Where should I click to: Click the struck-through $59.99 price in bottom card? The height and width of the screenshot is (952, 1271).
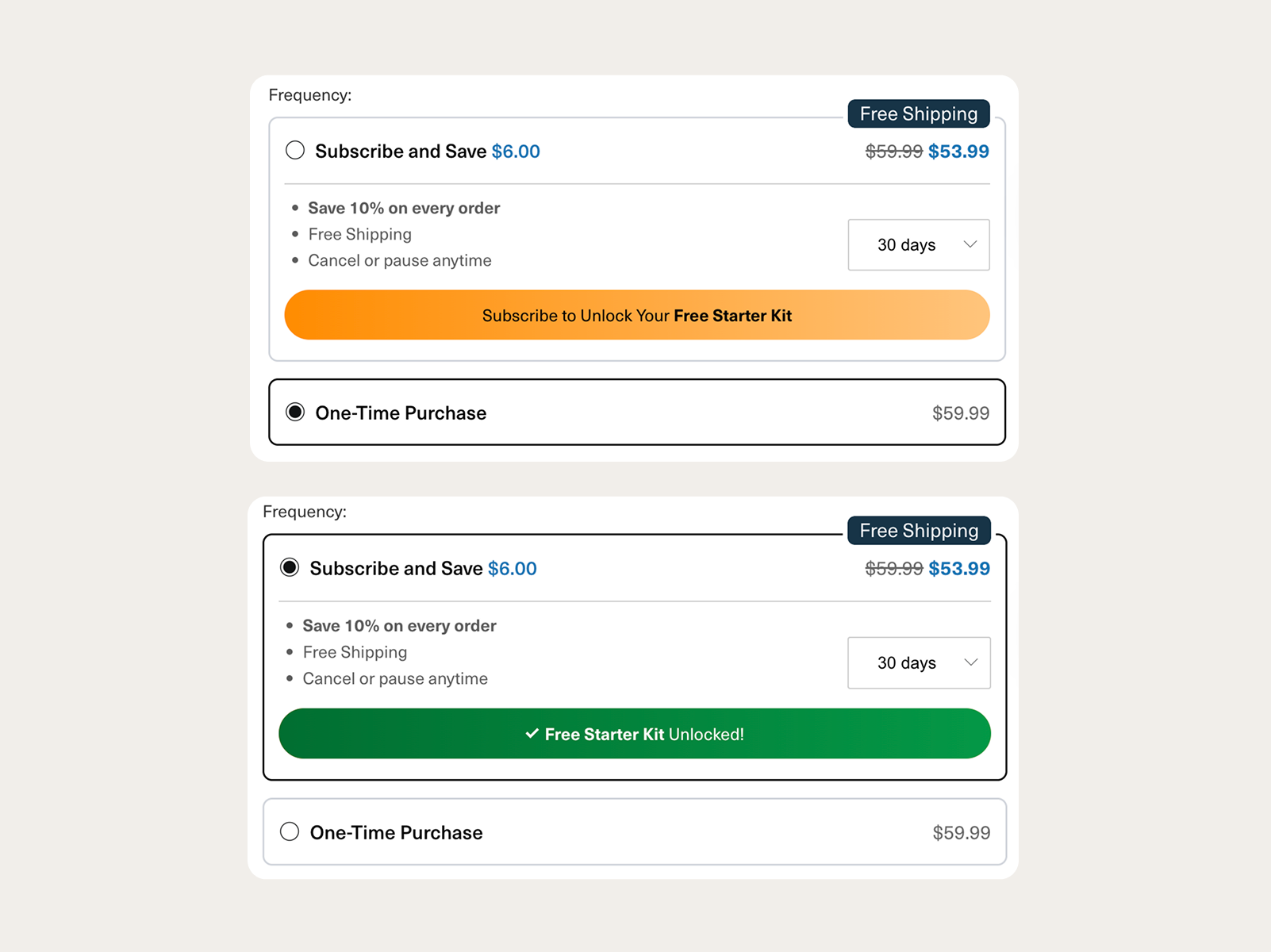(x=894, y=569)
